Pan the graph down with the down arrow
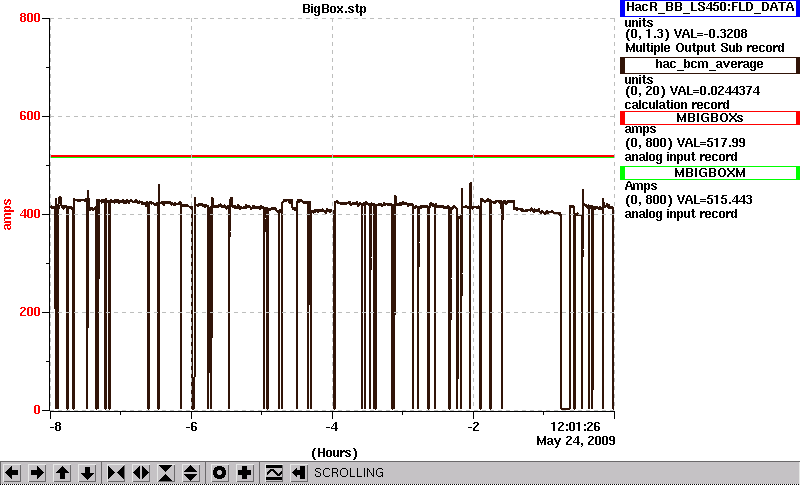800x485 pixels. 87,473
